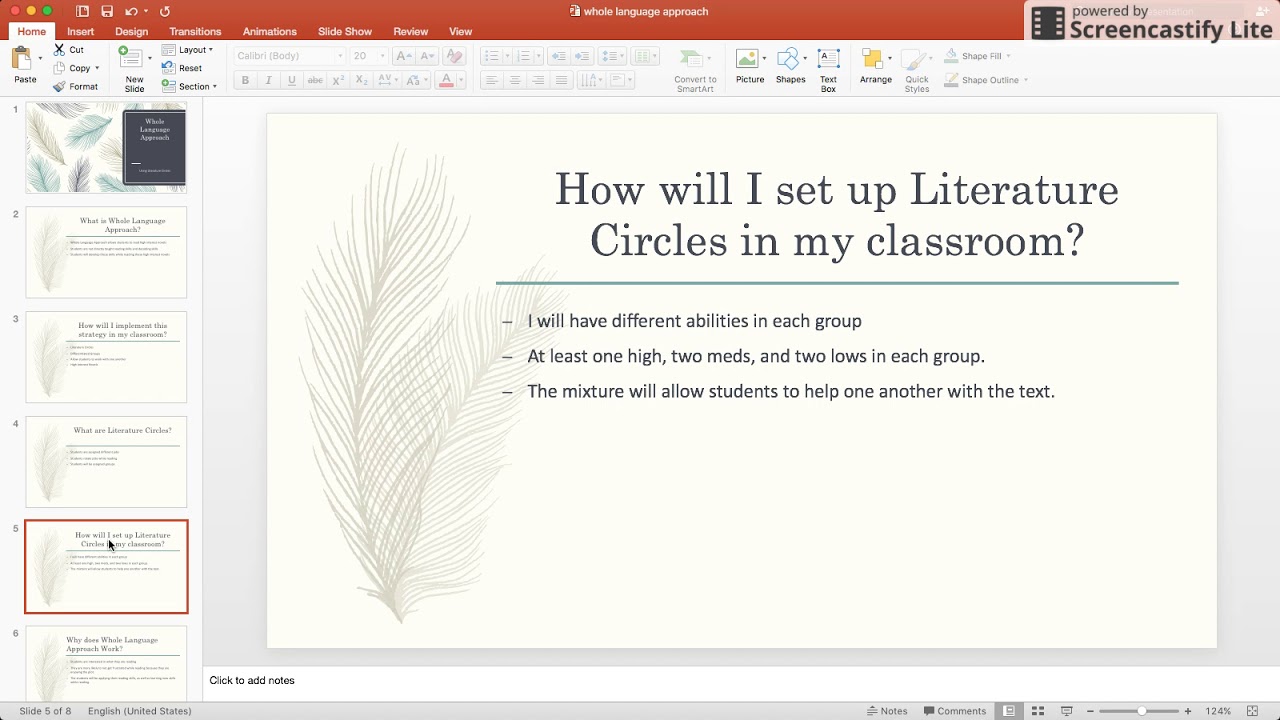This screenshot has width=1280, height=720.
Task: Switch to the Review tab
Action: [411, 31]
